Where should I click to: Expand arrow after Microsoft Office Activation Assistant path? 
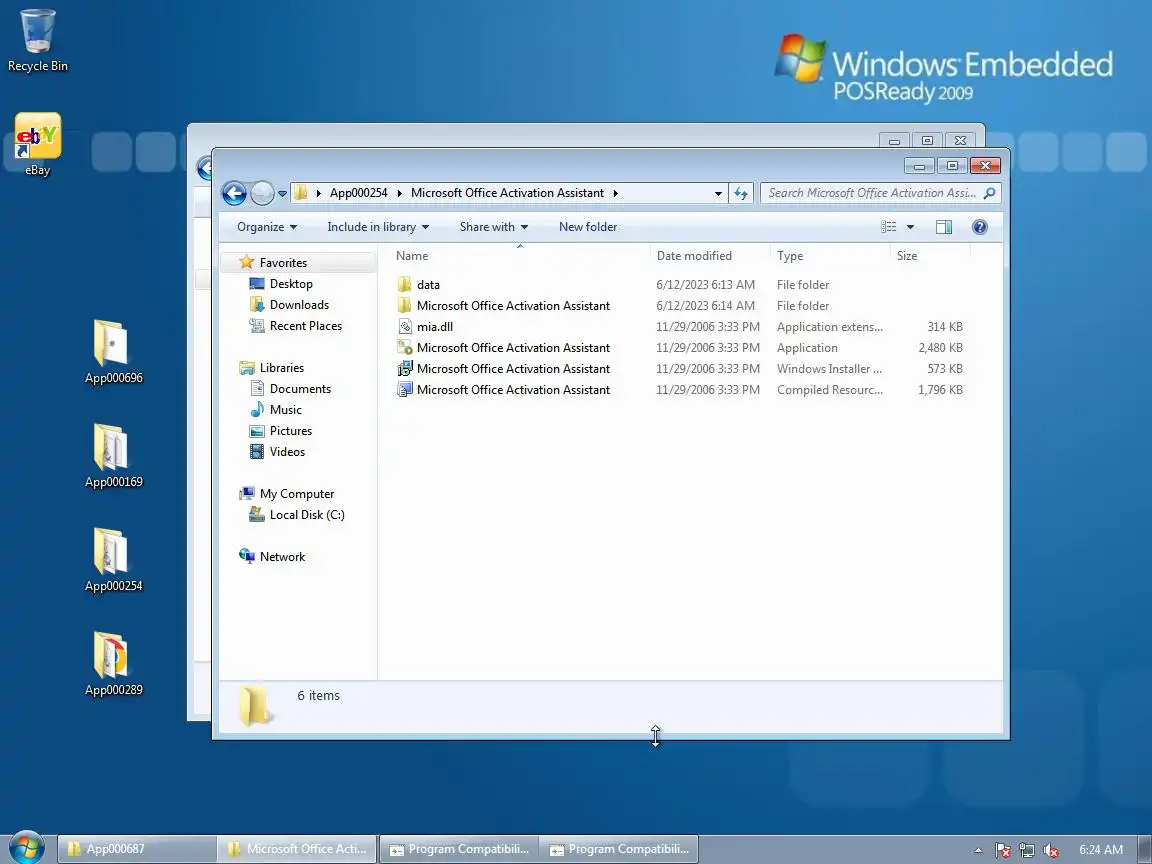pyautogui.click(x=615, y=193)
